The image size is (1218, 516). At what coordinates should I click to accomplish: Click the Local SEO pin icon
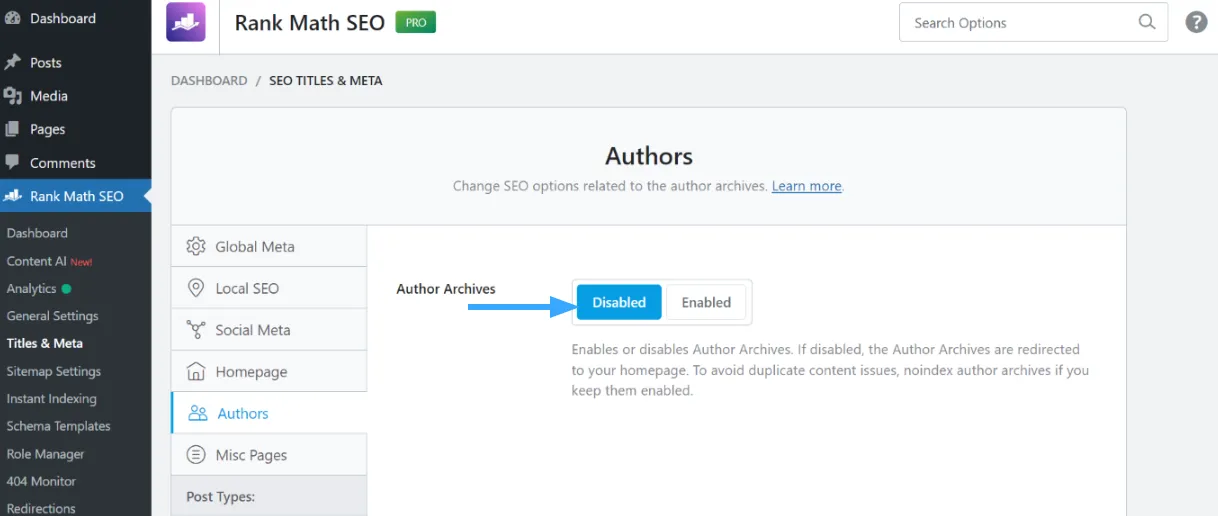[x=197, y=288]
